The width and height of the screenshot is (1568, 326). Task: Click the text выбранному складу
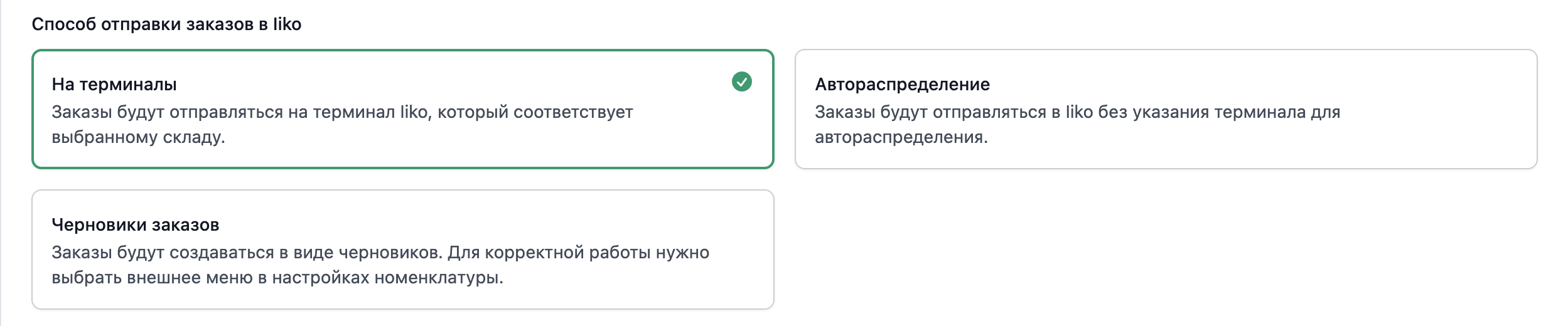pos(138,137)
